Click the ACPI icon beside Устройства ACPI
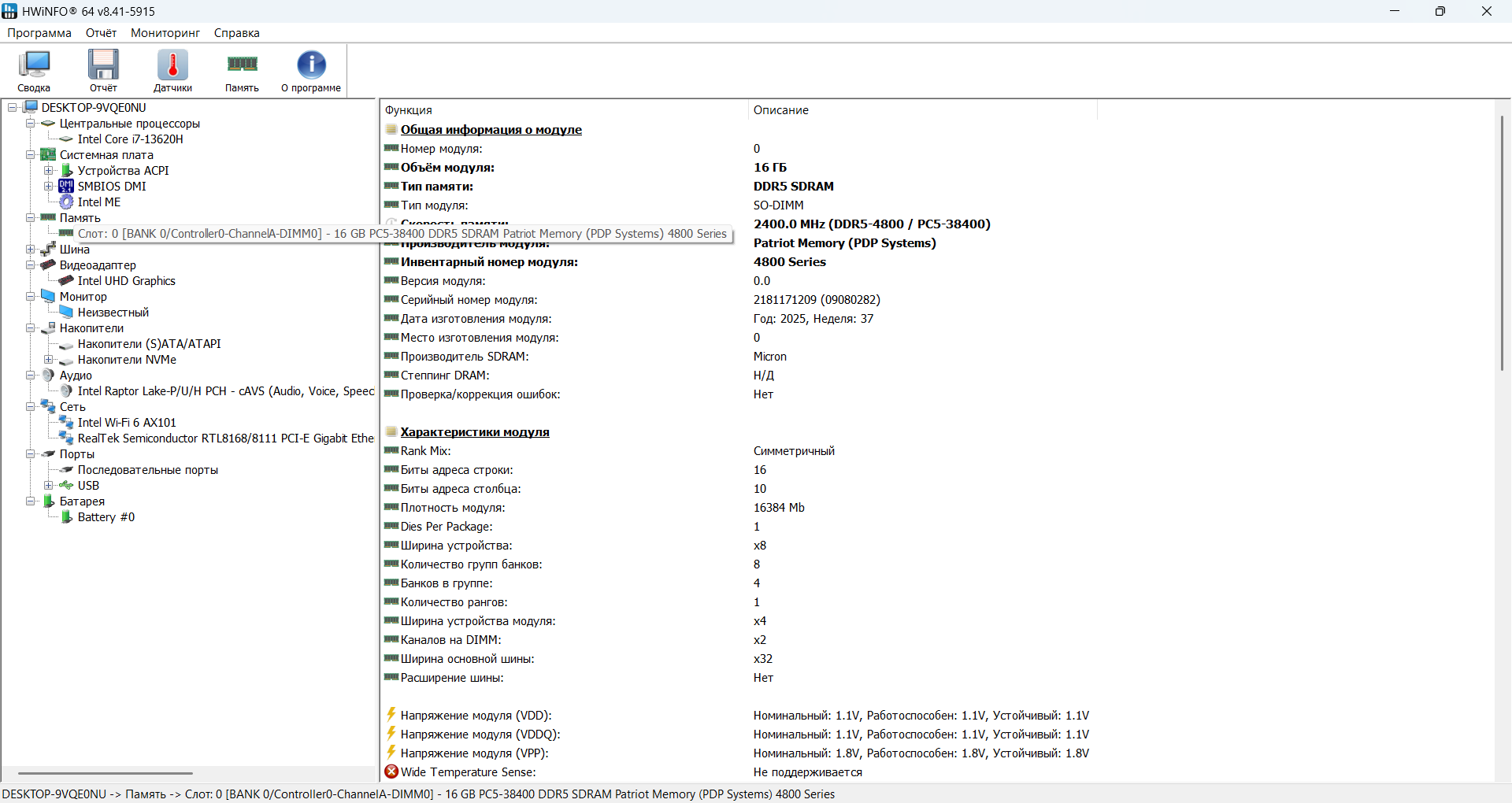Screen dimensions: 1512x803 click(x=66, y=170)
